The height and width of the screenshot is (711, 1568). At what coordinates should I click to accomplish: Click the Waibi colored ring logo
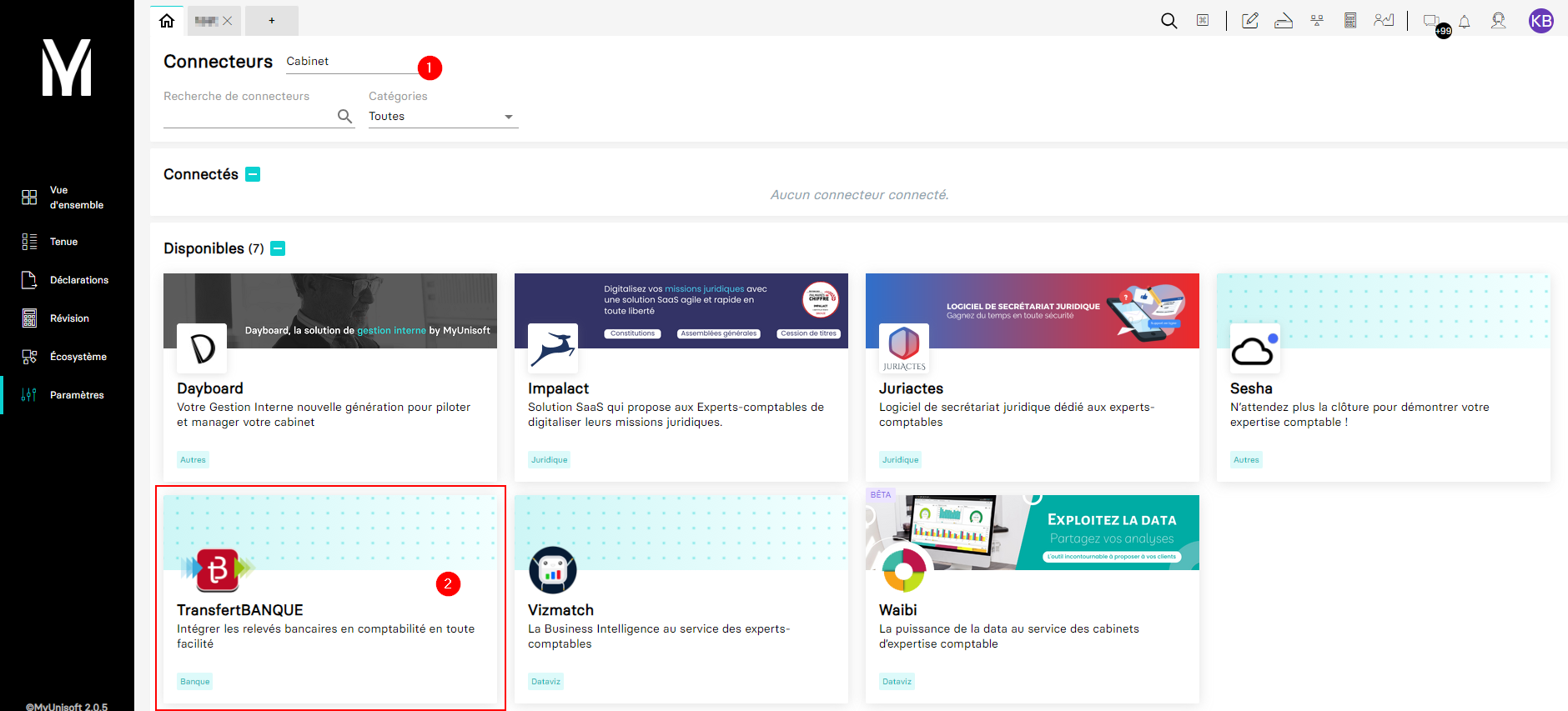(904, 571)
